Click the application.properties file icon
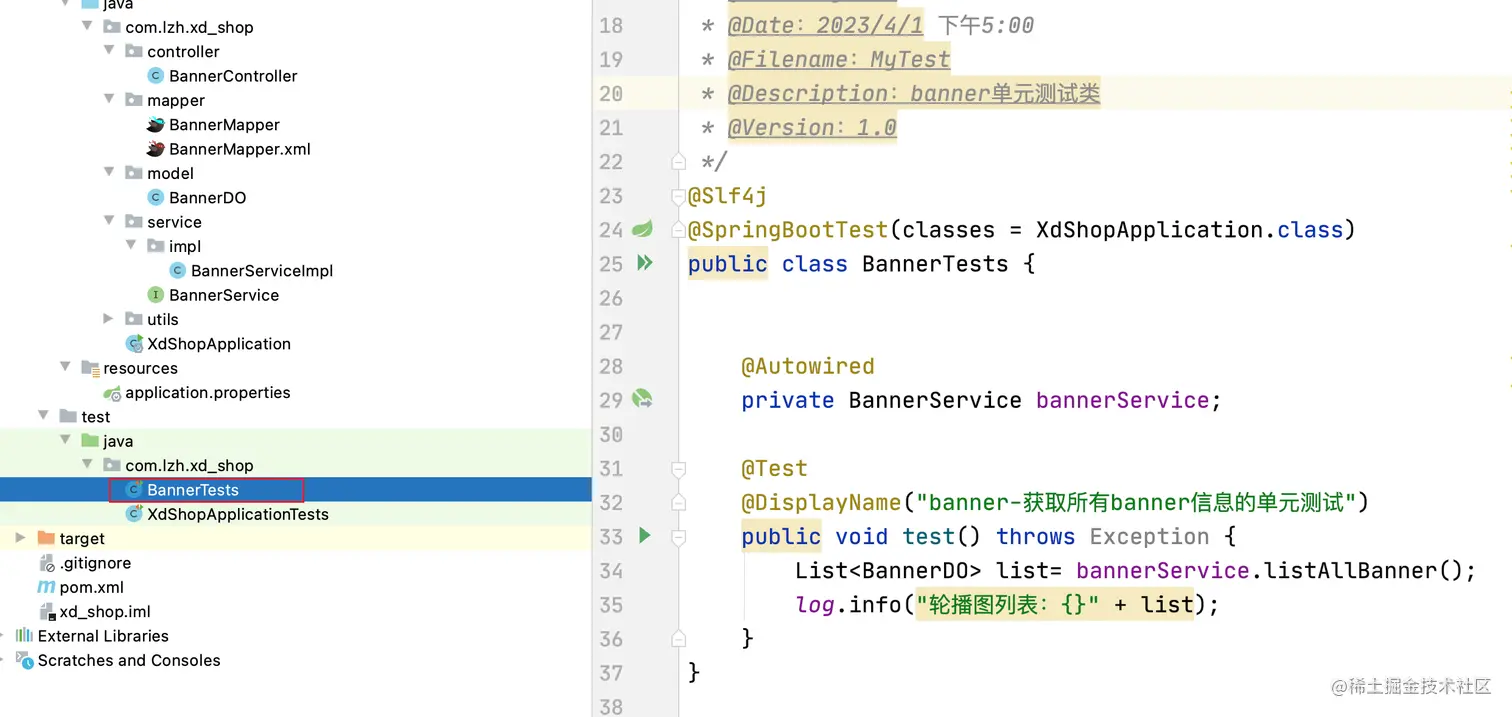This screenshot has width=1512, height=717. pos(112,393)
